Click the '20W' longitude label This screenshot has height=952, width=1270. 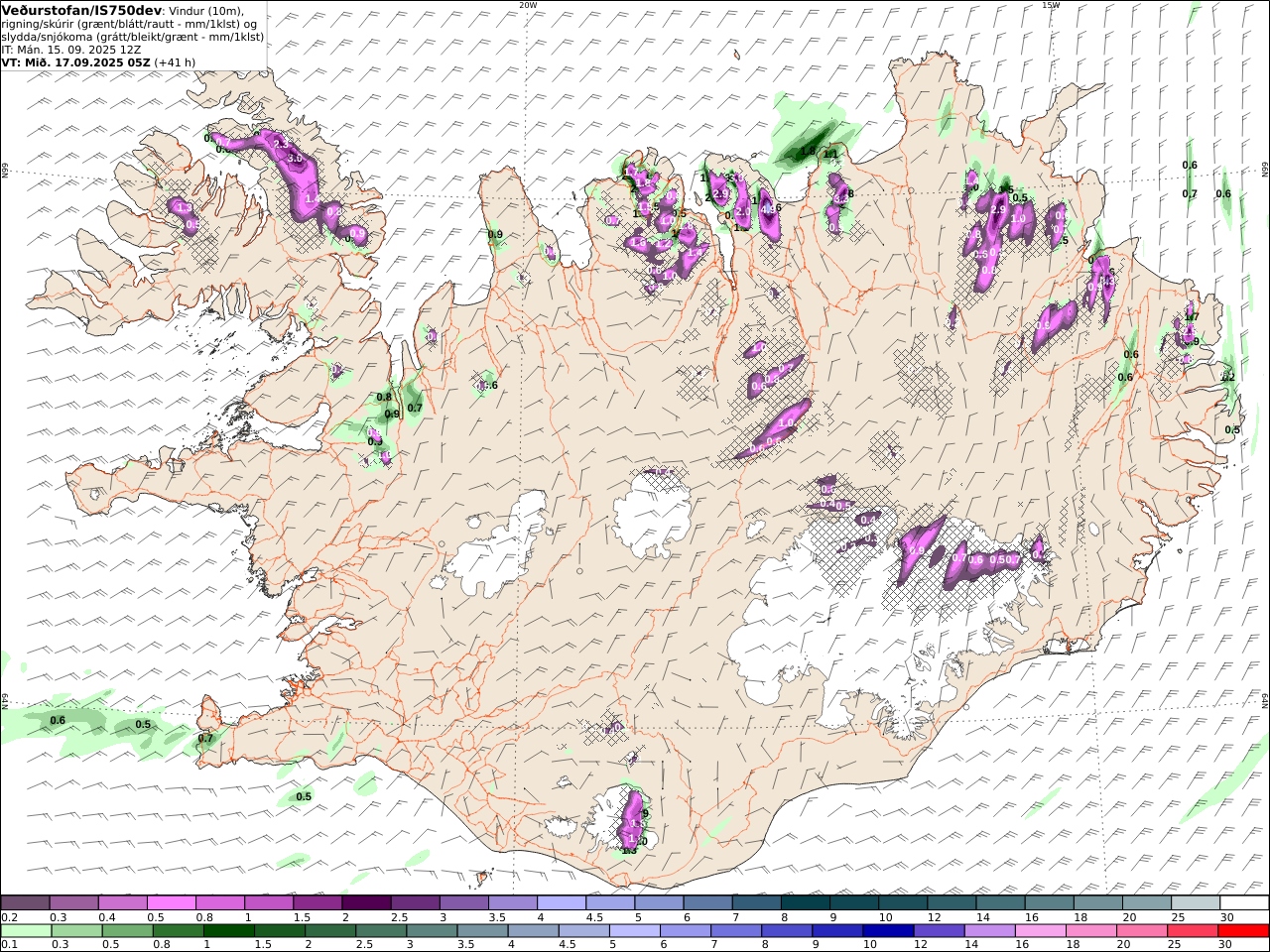pyautogui.click(x=529, y=5)
